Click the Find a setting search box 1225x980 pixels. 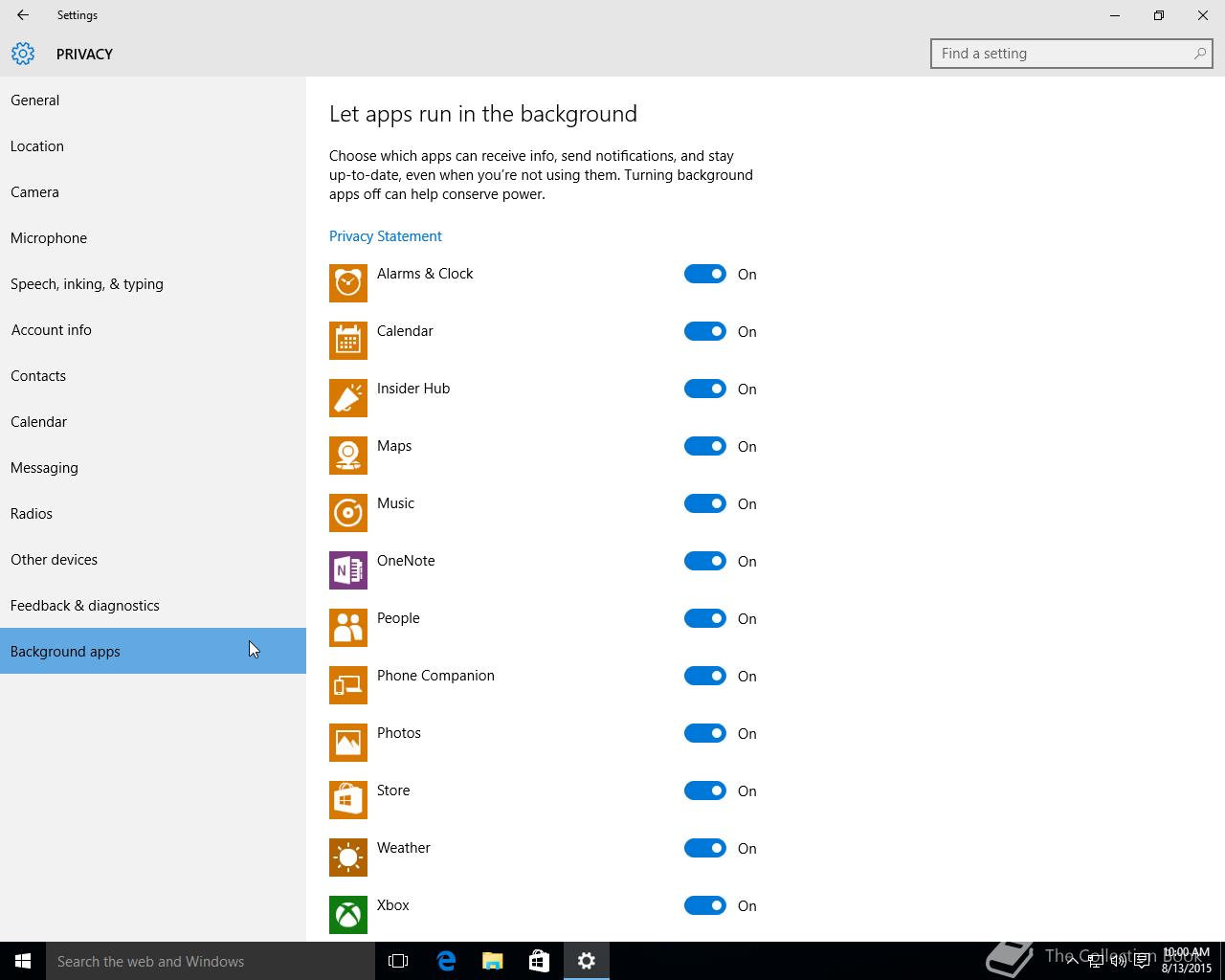coord(1072,54)
